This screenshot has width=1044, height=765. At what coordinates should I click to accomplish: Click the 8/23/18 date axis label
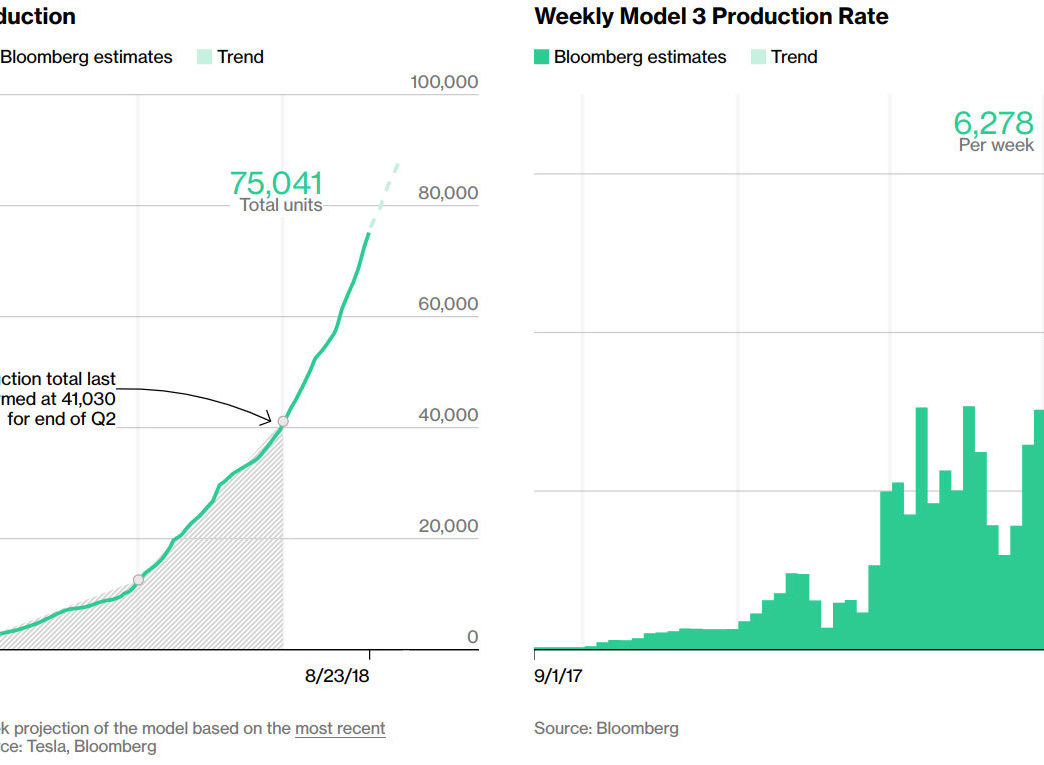coord(337,676)
